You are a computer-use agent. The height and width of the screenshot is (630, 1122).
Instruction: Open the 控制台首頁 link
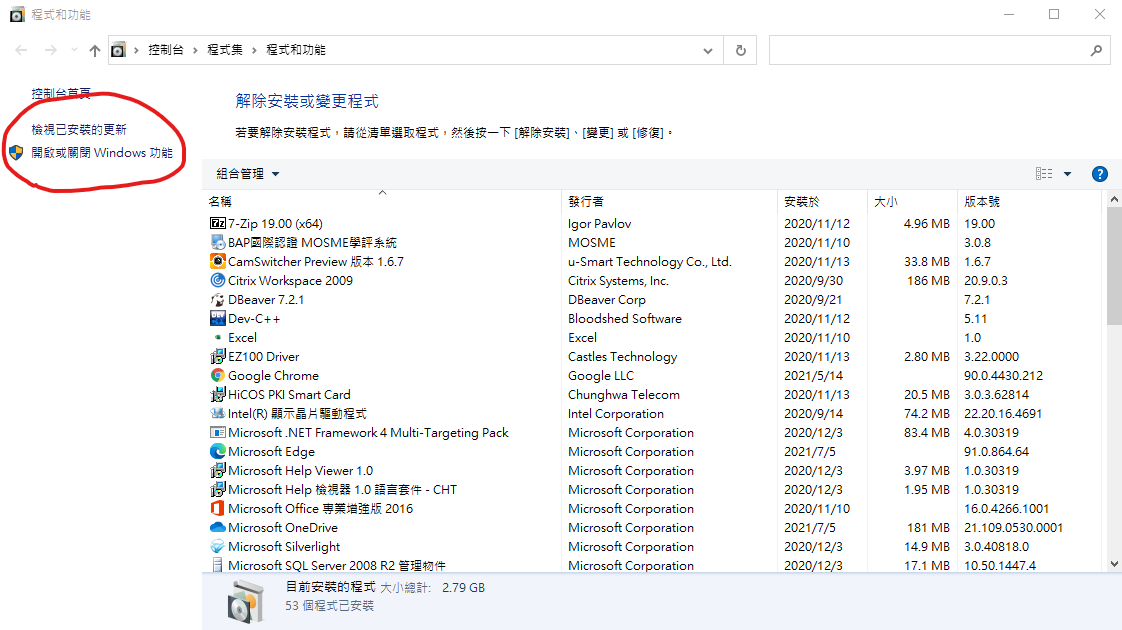pos(61,93)
